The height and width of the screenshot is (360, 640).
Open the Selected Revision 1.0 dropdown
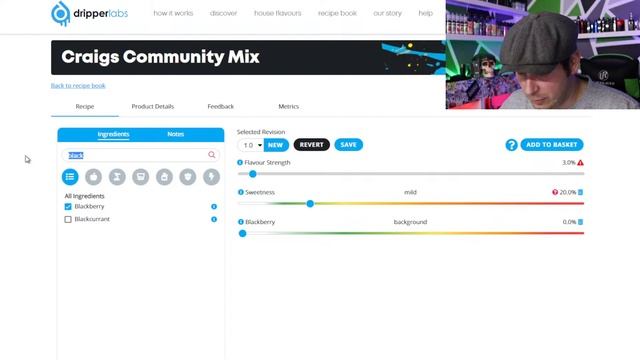point(251,145)
